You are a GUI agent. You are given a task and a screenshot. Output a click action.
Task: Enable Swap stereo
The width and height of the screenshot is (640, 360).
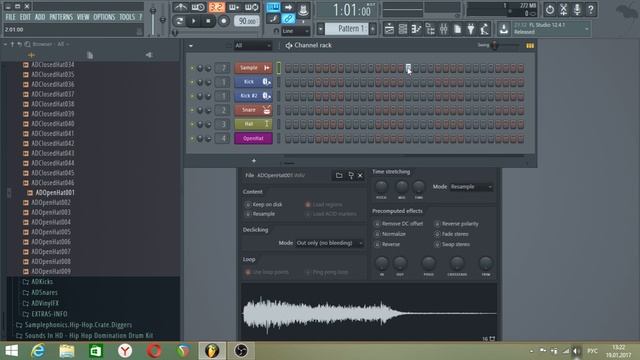click(x=437, y=244)
